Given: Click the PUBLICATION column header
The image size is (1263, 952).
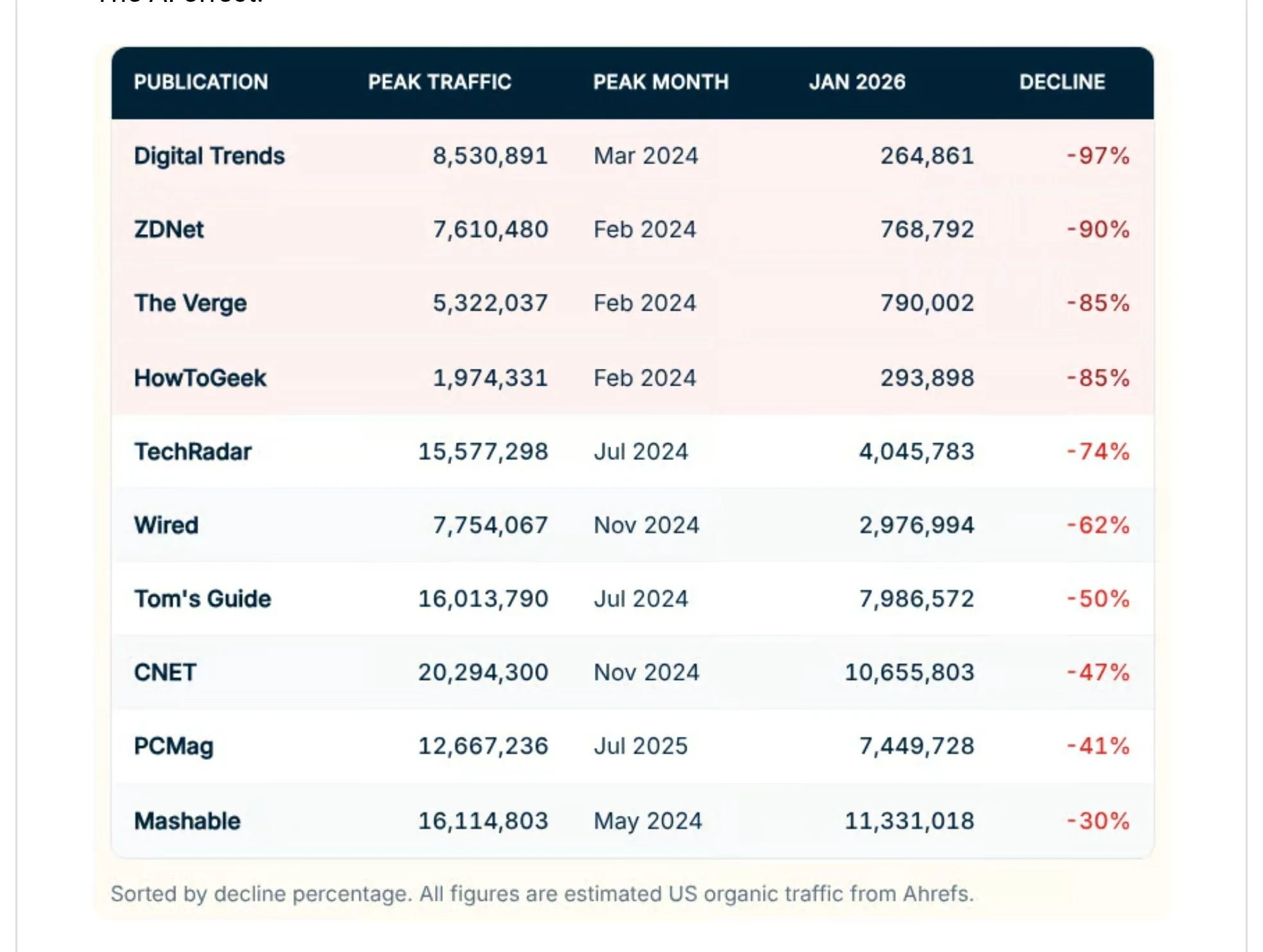Looking at the screenshot, I should click(201, 82).
